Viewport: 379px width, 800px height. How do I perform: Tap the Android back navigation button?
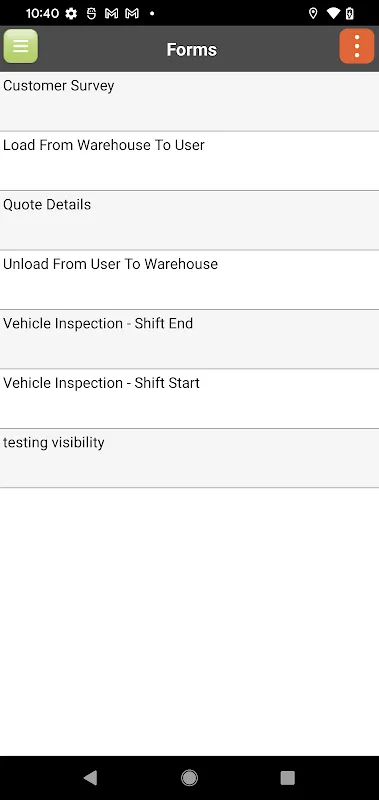(x=90, y=778)
